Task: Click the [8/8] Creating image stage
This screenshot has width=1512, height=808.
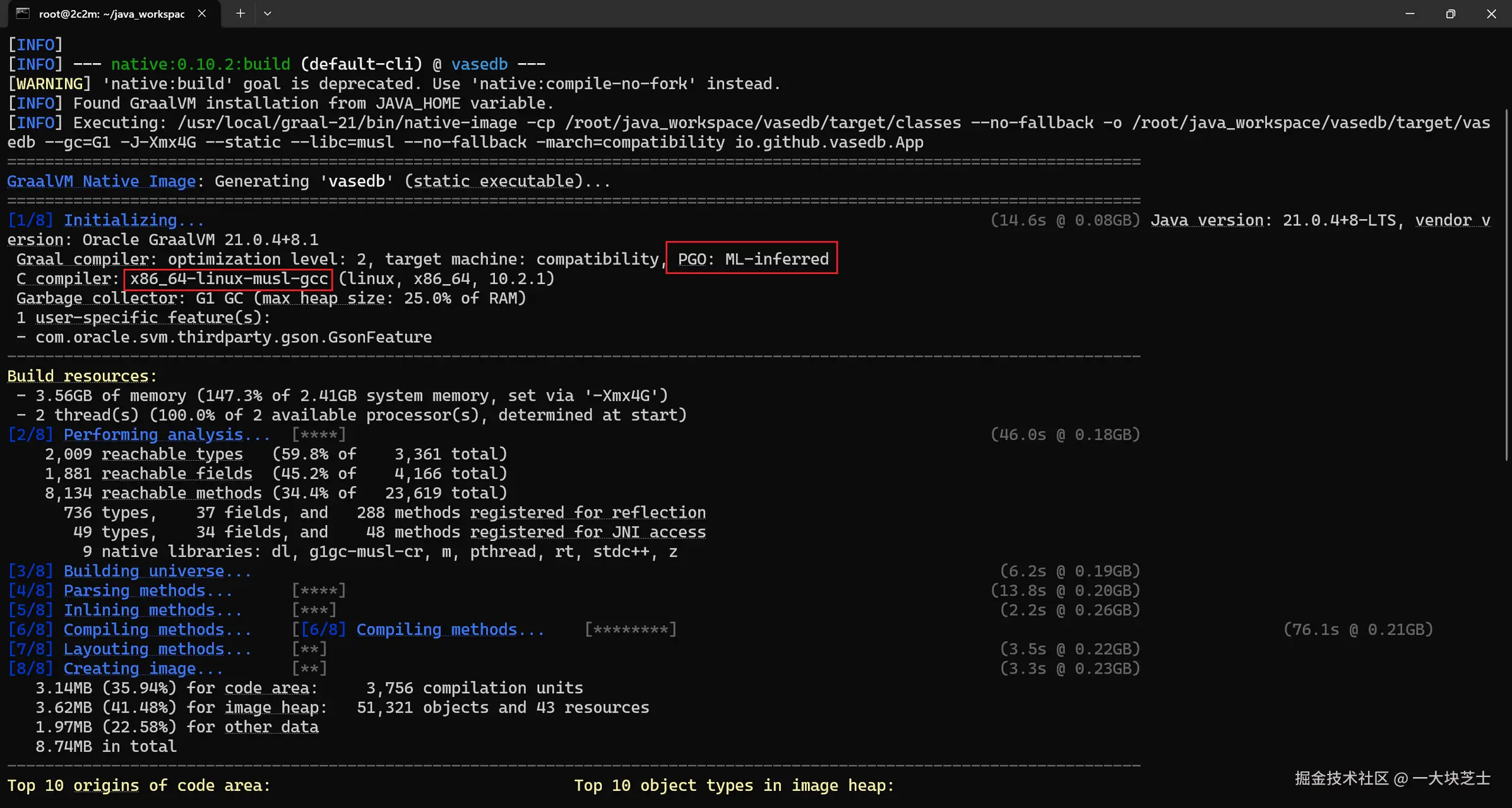Action: [x=116, y=668]
